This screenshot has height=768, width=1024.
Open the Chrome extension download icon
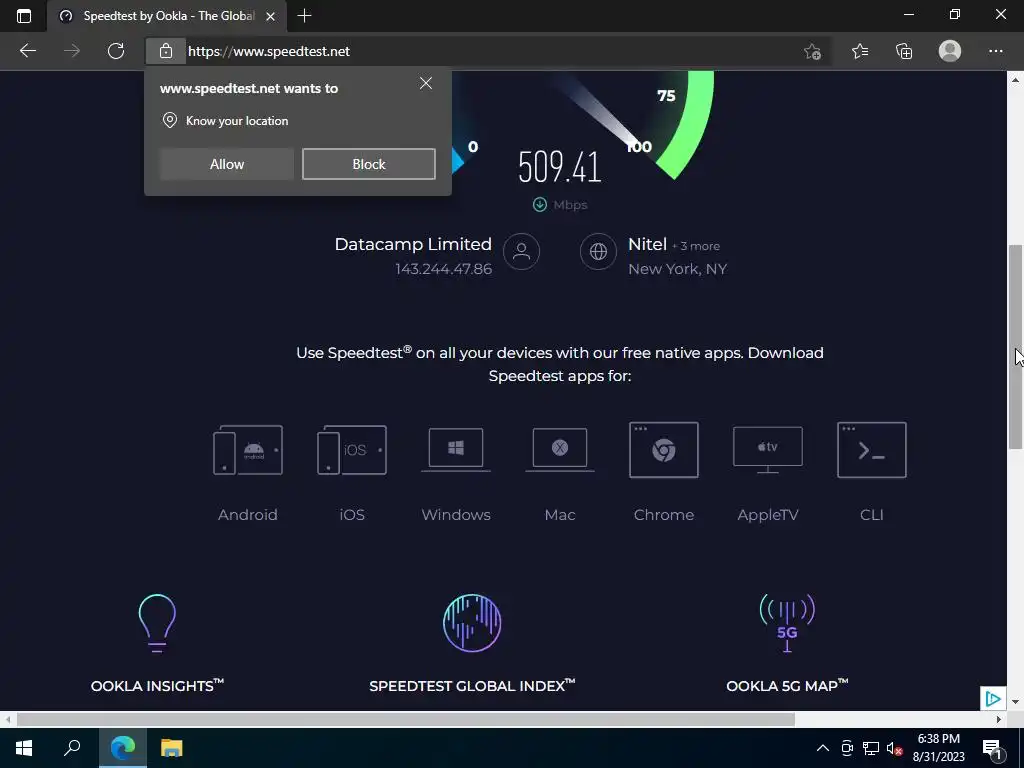[664, 450]
